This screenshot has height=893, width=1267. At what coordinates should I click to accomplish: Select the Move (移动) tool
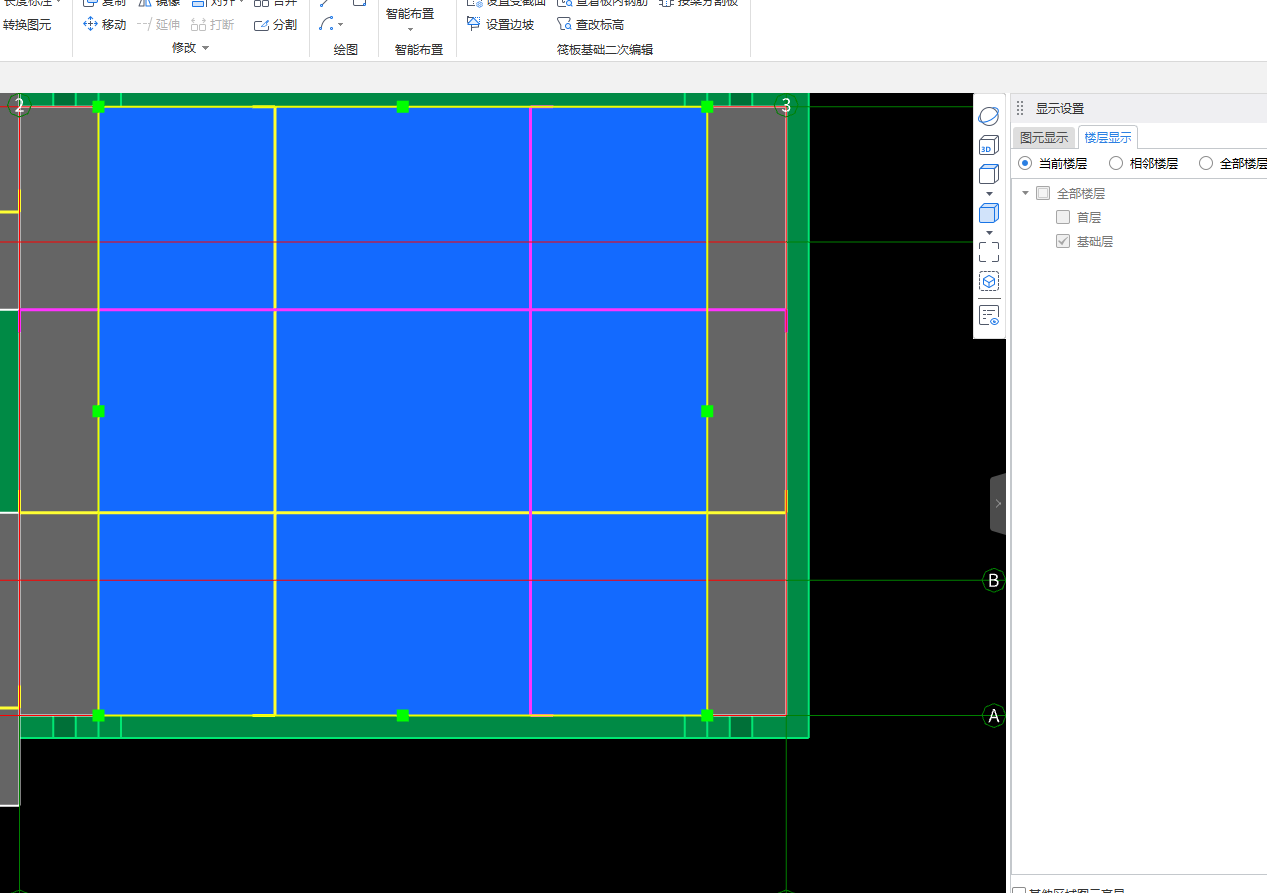pos(104,24)
